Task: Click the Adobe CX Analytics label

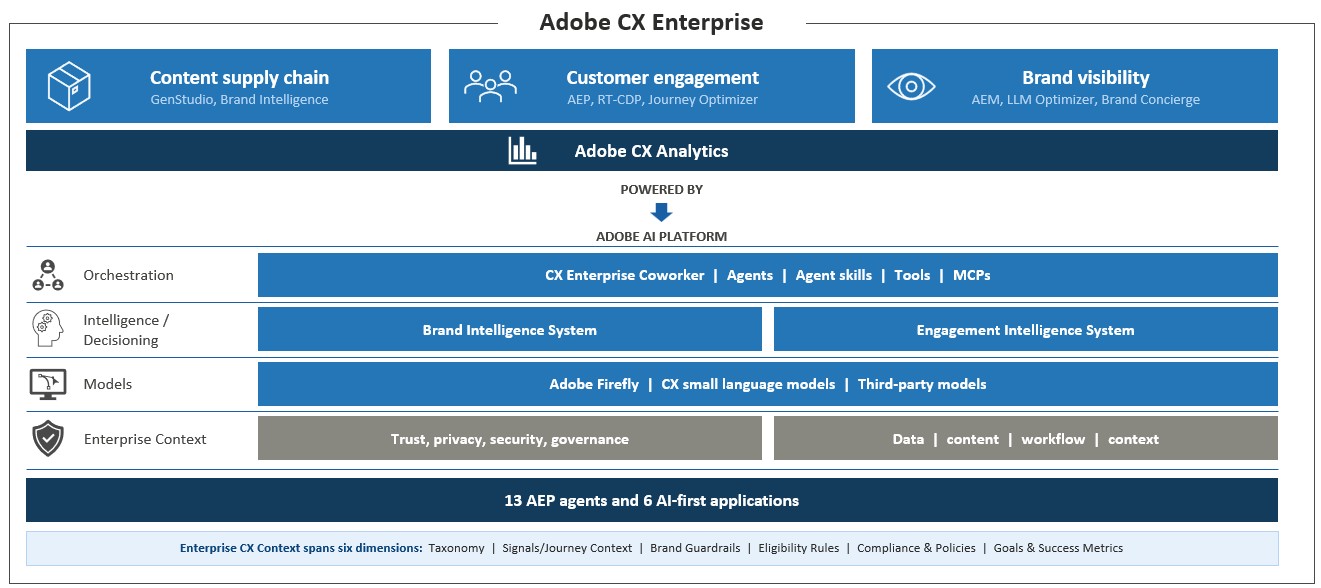Action: [651, 152]
